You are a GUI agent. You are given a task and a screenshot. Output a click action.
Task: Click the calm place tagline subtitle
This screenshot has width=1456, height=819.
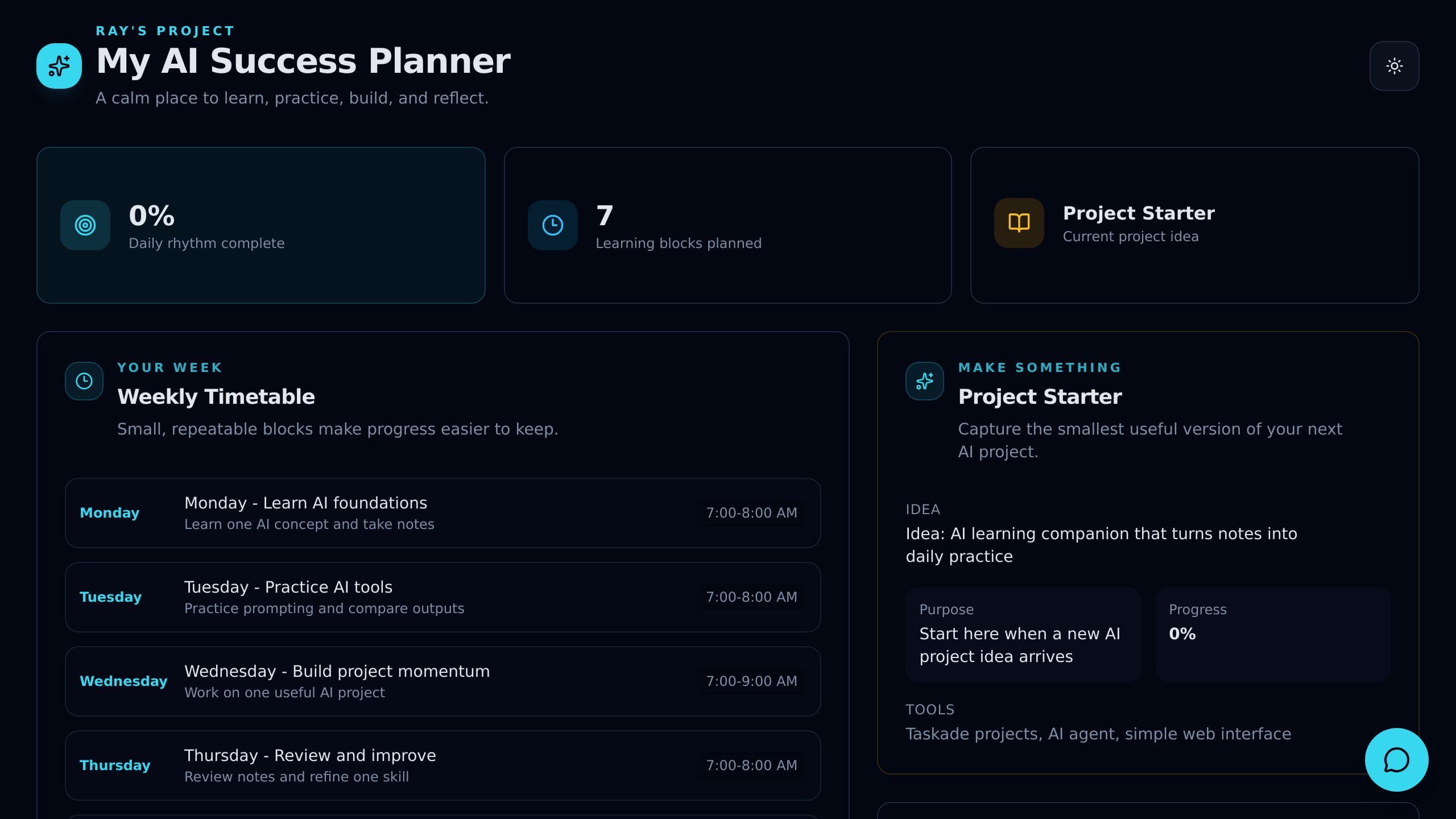[292, 98]
